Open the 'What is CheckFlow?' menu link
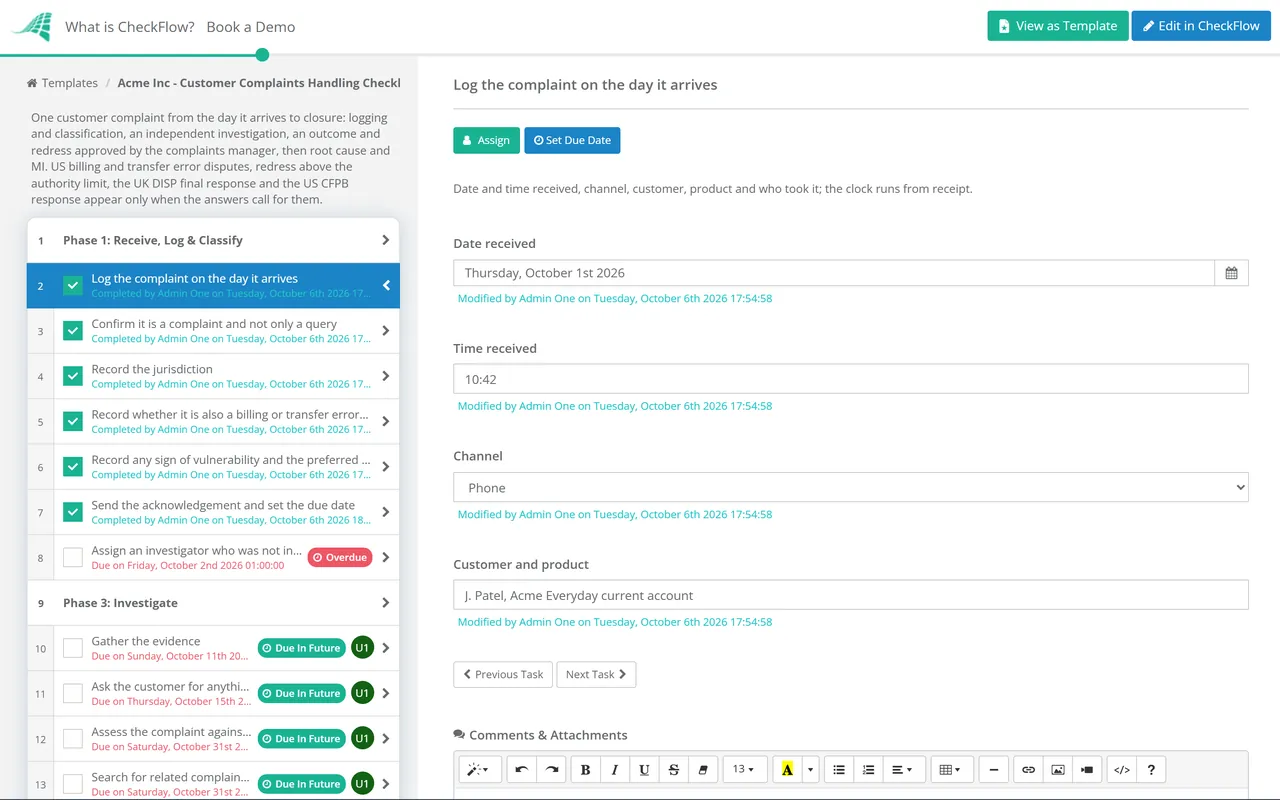 130,27
